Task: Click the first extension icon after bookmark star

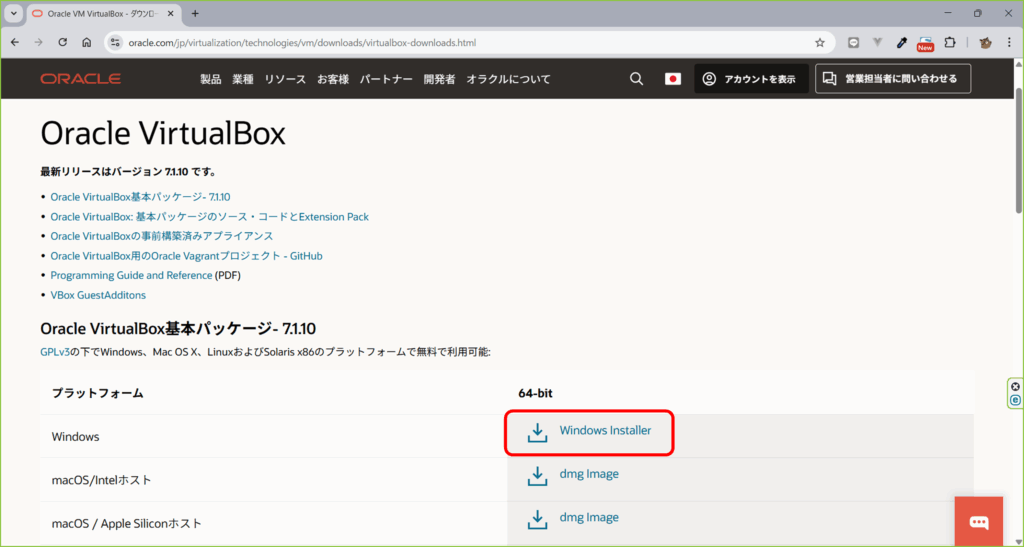Action: 854,42
